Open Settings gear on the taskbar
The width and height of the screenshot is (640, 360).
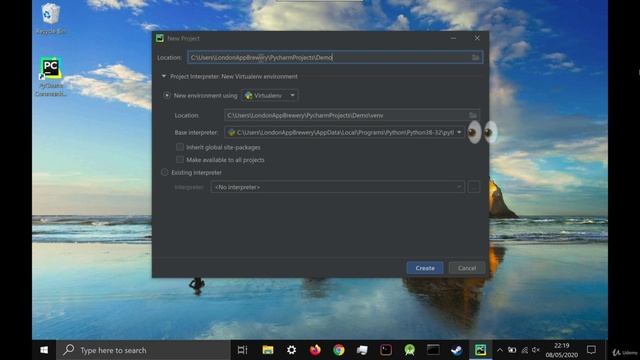[x=291, y=350]
